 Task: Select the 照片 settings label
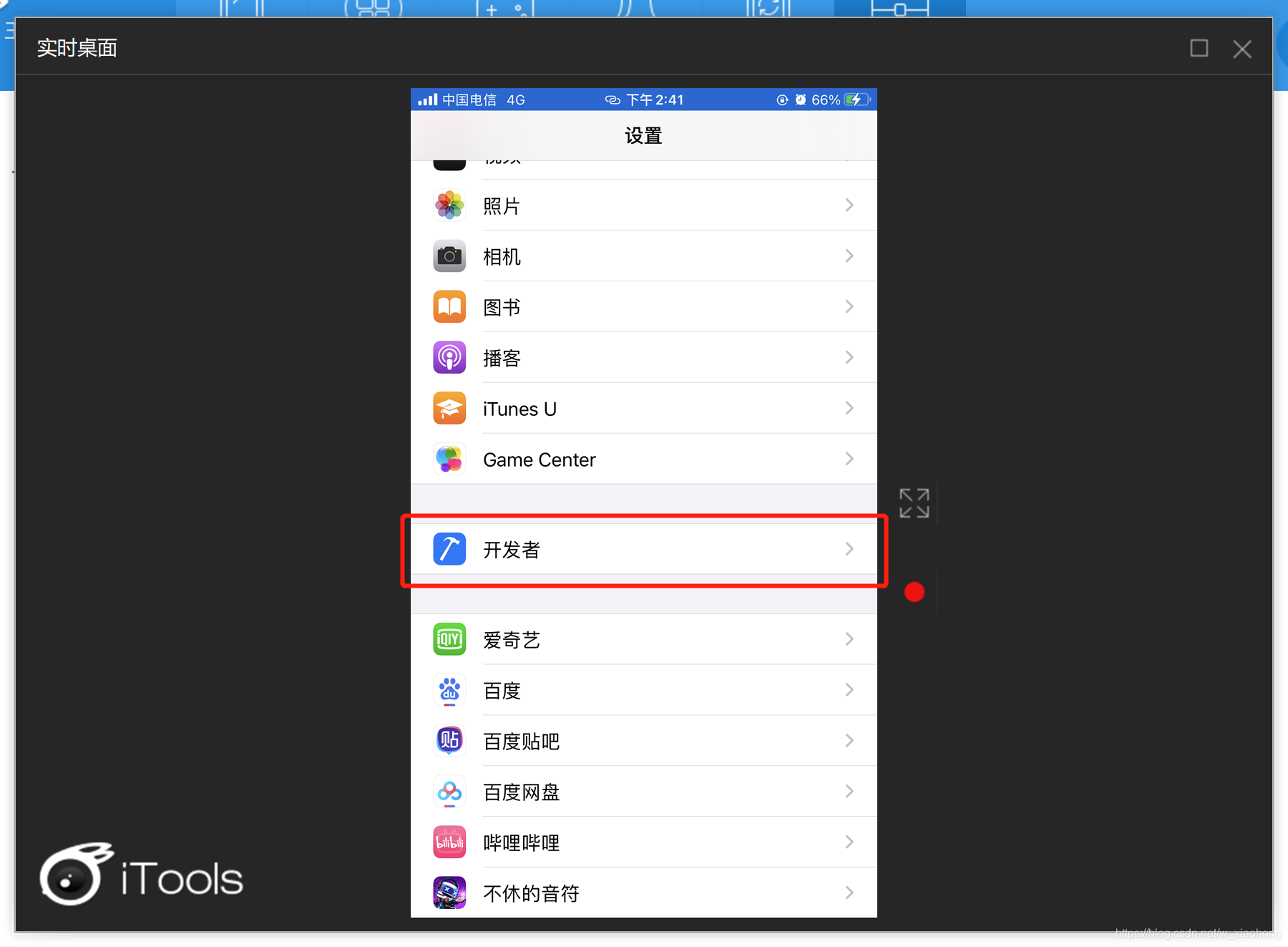[502, 206]
